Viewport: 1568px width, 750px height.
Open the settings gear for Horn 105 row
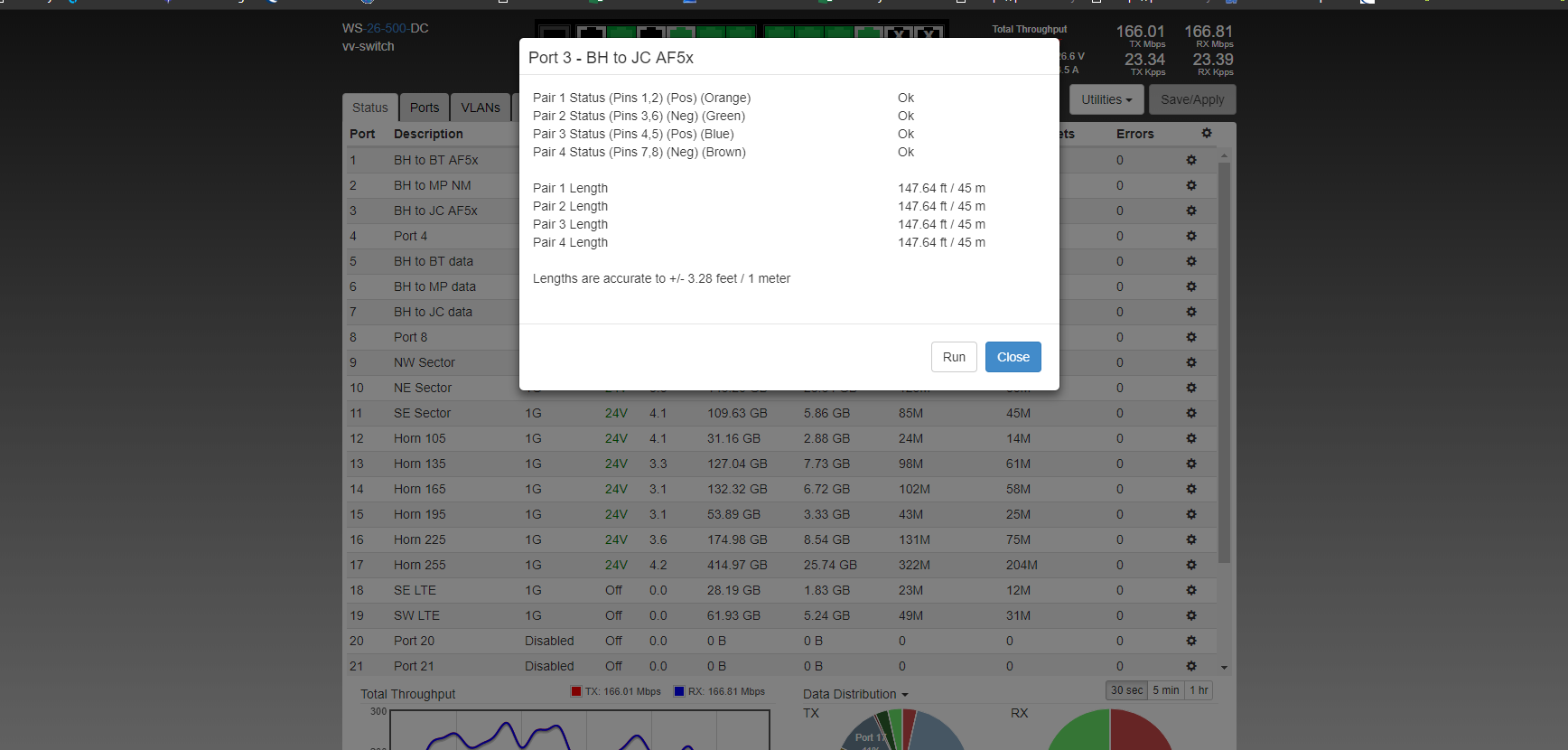point(1190,438)
